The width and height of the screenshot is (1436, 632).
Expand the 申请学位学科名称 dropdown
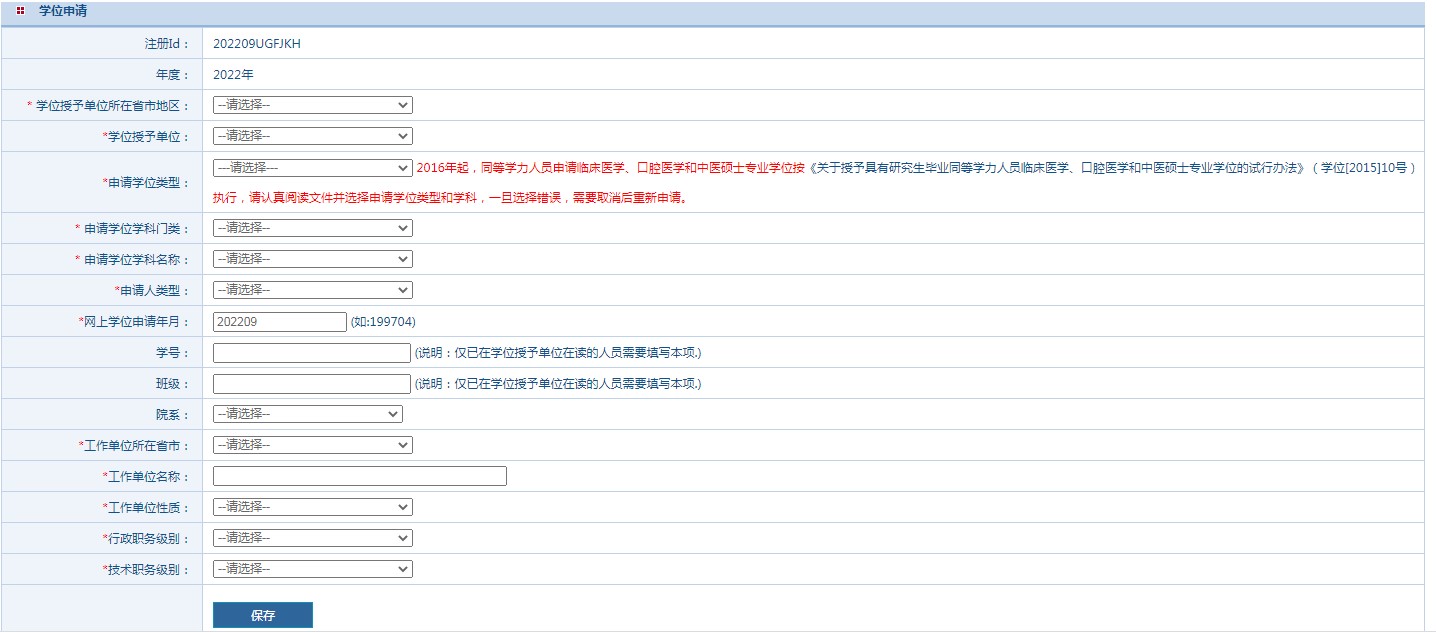click(312, 259)
